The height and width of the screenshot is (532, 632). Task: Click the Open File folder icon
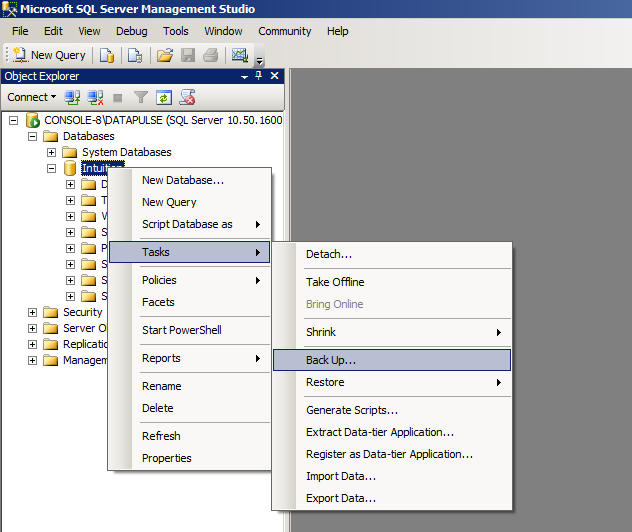pos(165,55)
